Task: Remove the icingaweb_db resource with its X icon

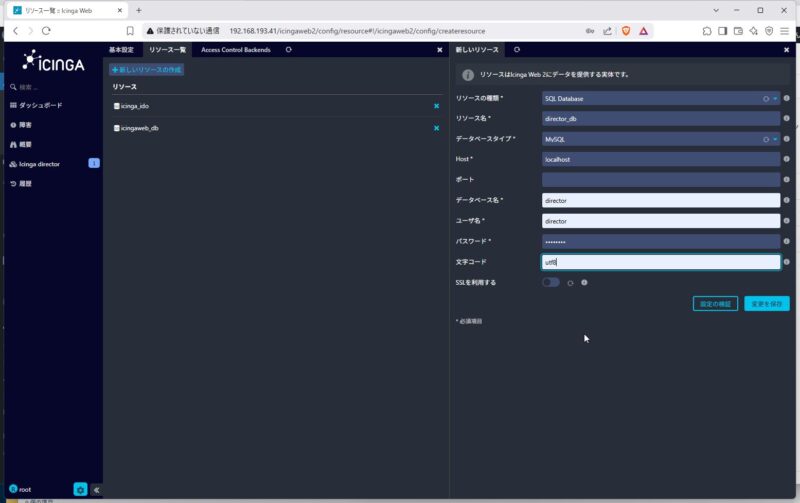Action: [436, 128]
